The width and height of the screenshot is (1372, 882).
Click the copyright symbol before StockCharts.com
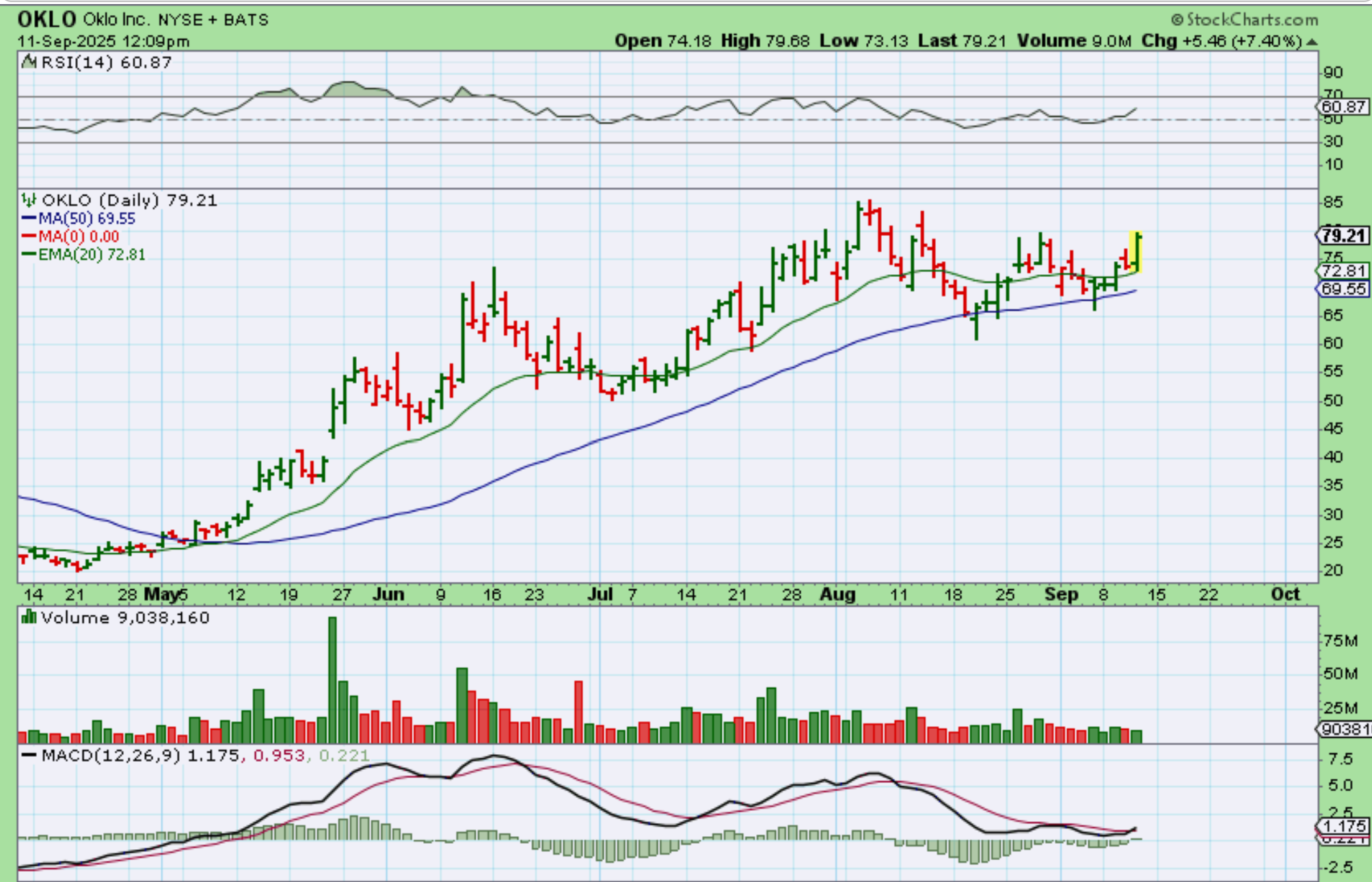click(1176, 20)
